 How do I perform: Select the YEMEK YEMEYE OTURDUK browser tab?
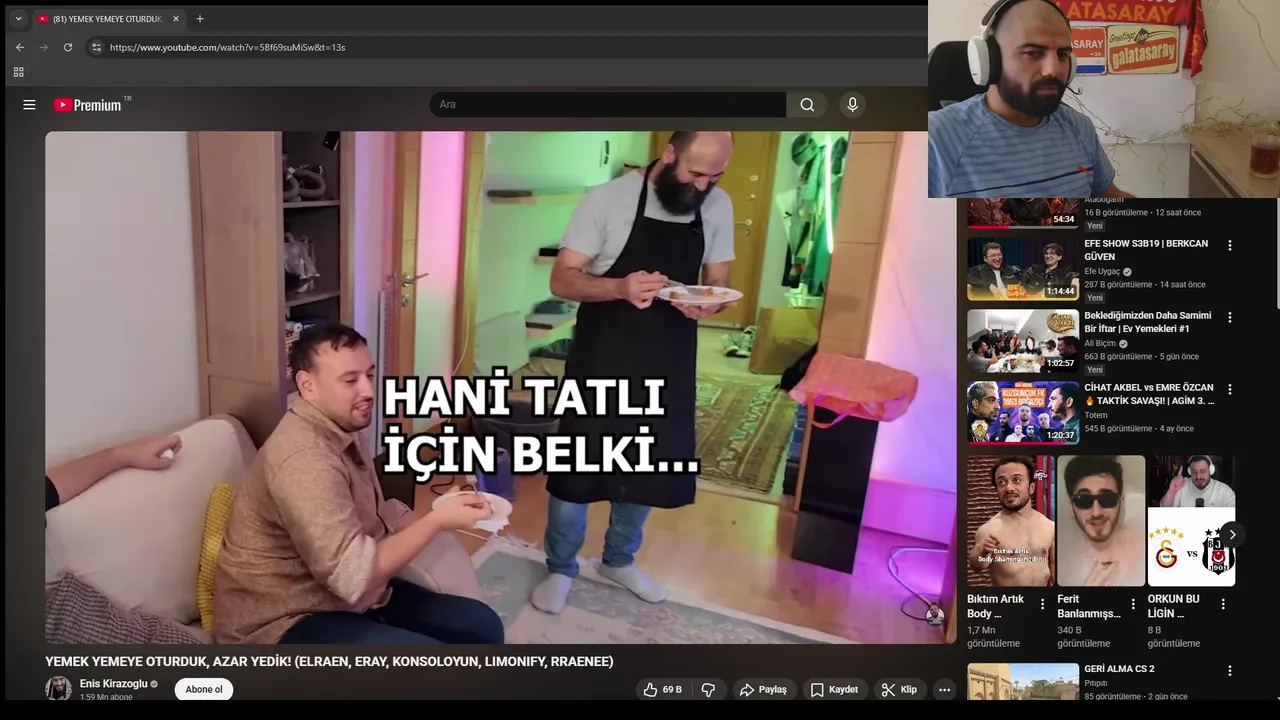pos(108,18)
